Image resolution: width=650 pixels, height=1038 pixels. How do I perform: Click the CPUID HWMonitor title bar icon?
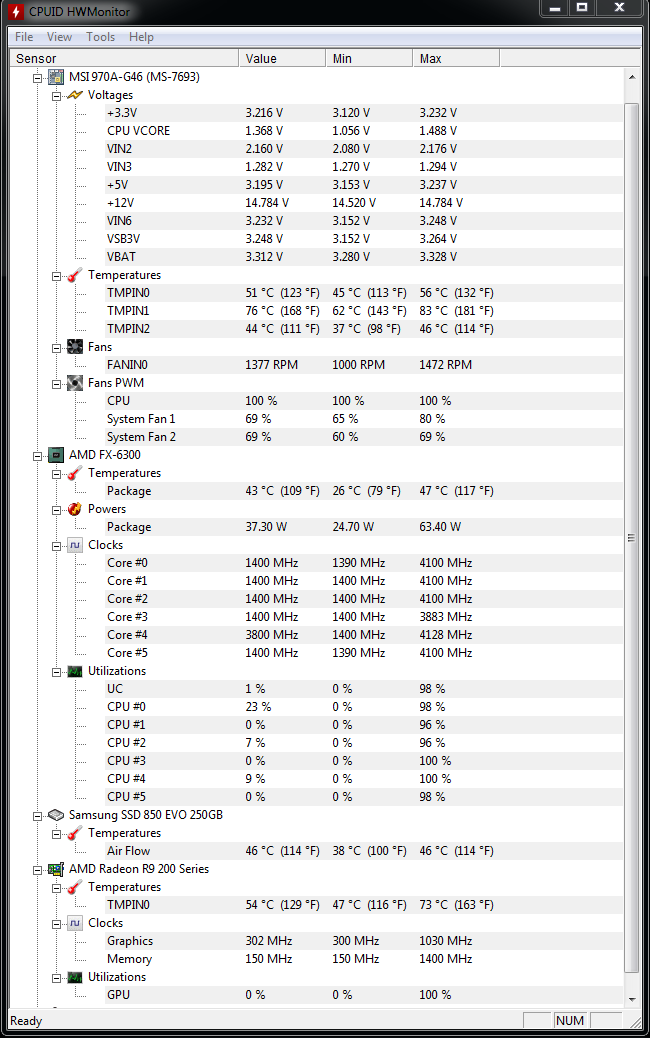click(x=16, y=11)
